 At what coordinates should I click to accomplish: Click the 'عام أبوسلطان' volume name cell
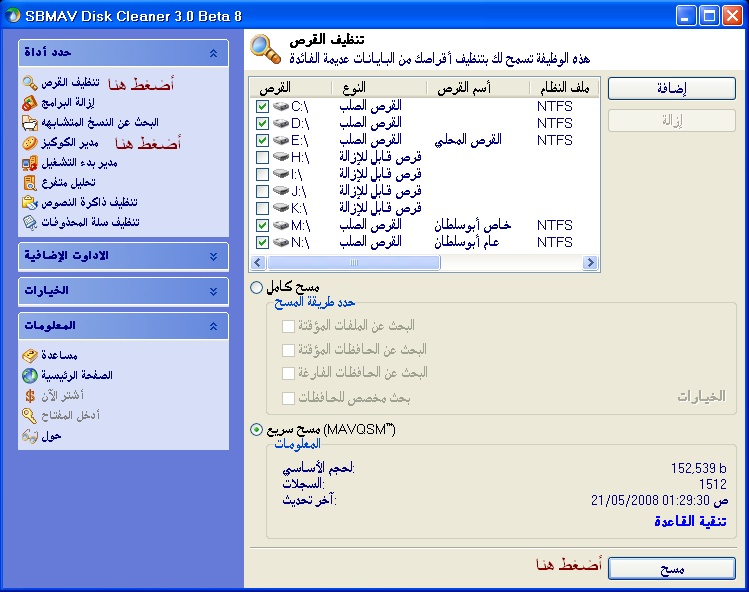[x=467, y=242]
